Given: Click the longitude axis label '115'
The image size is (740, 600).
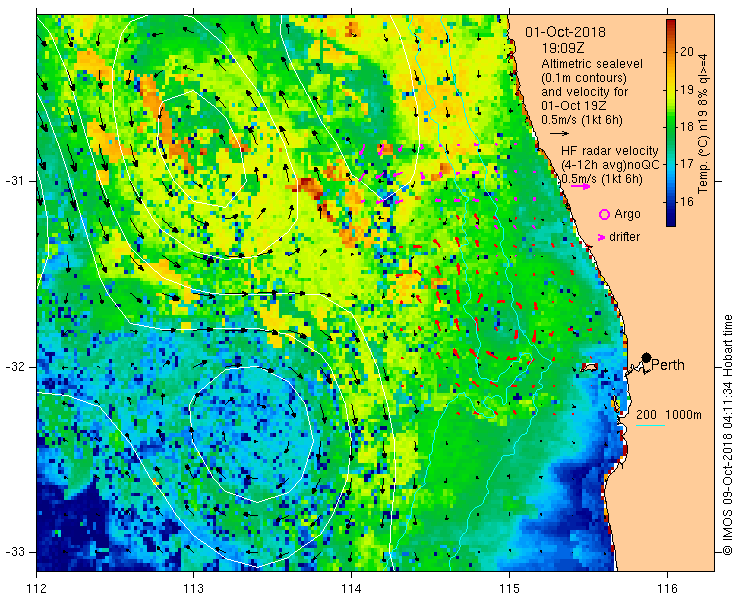Looking at the screenshot, I should click(x=509, y=588).
